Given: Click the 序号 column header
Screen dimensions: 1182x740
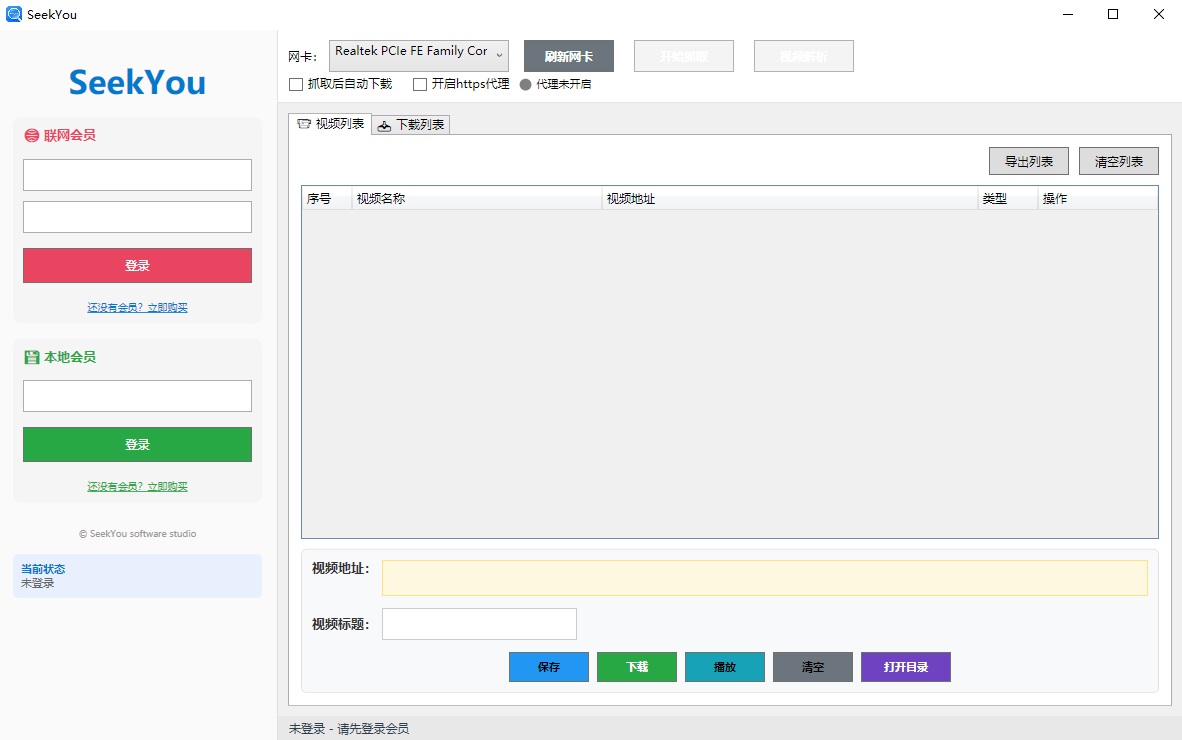Looking at the screenshot, I should coord(326,199).
